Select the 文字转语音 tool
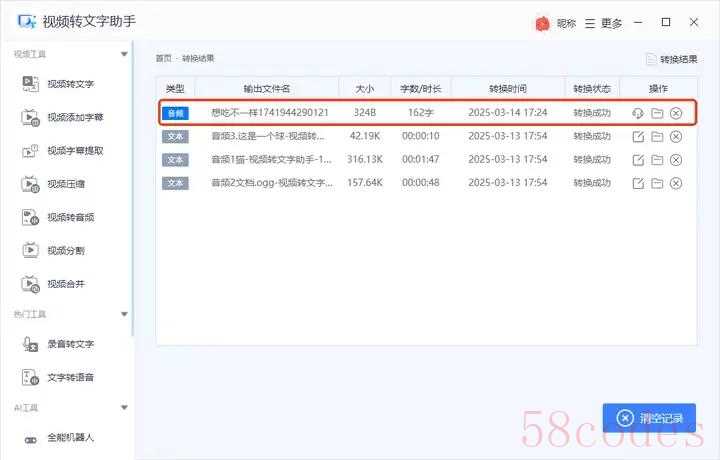This screenshot has height=460, width=720. pyautogui.click(x=70, y=377)
